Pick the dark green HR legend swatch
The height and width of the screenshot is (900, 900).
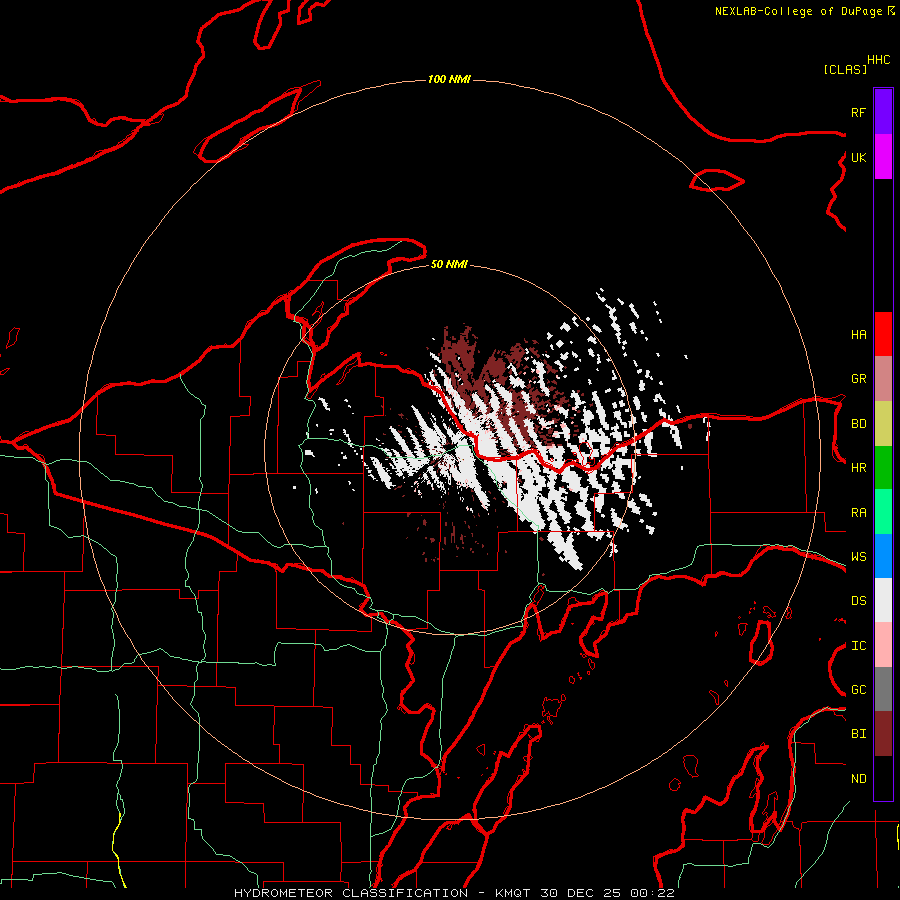(x=883, y=467)
